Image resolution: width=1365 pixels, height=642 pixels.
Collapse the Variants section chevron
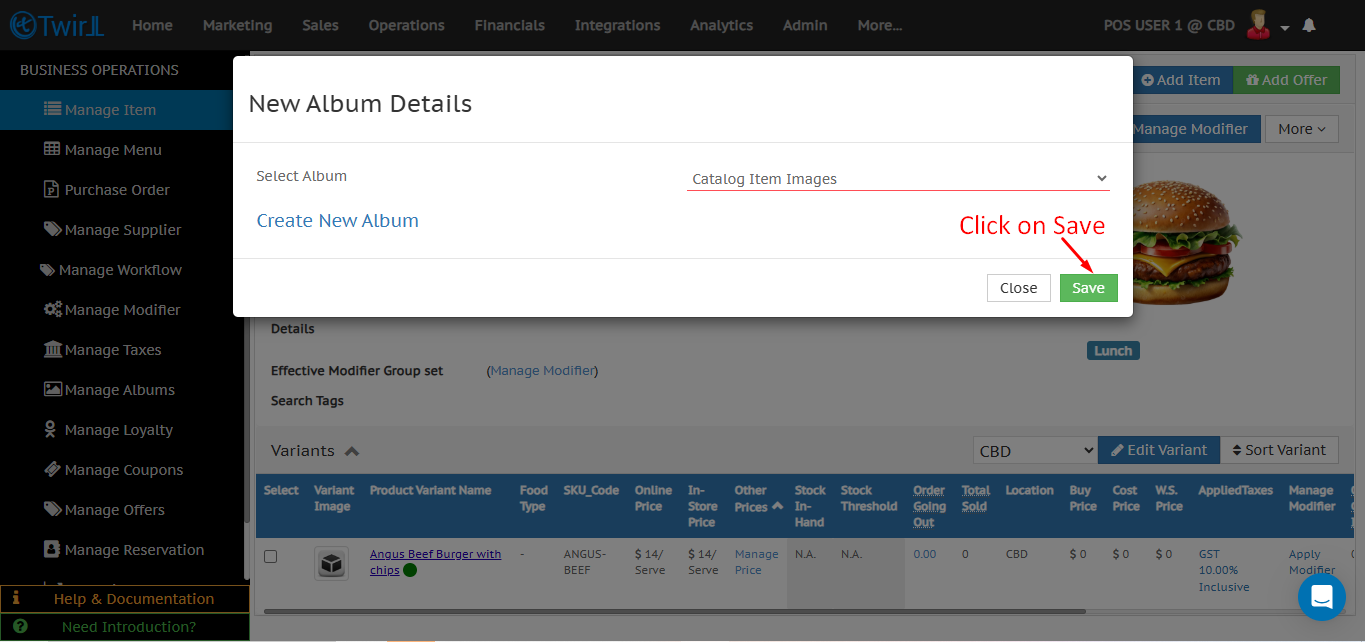352,451
